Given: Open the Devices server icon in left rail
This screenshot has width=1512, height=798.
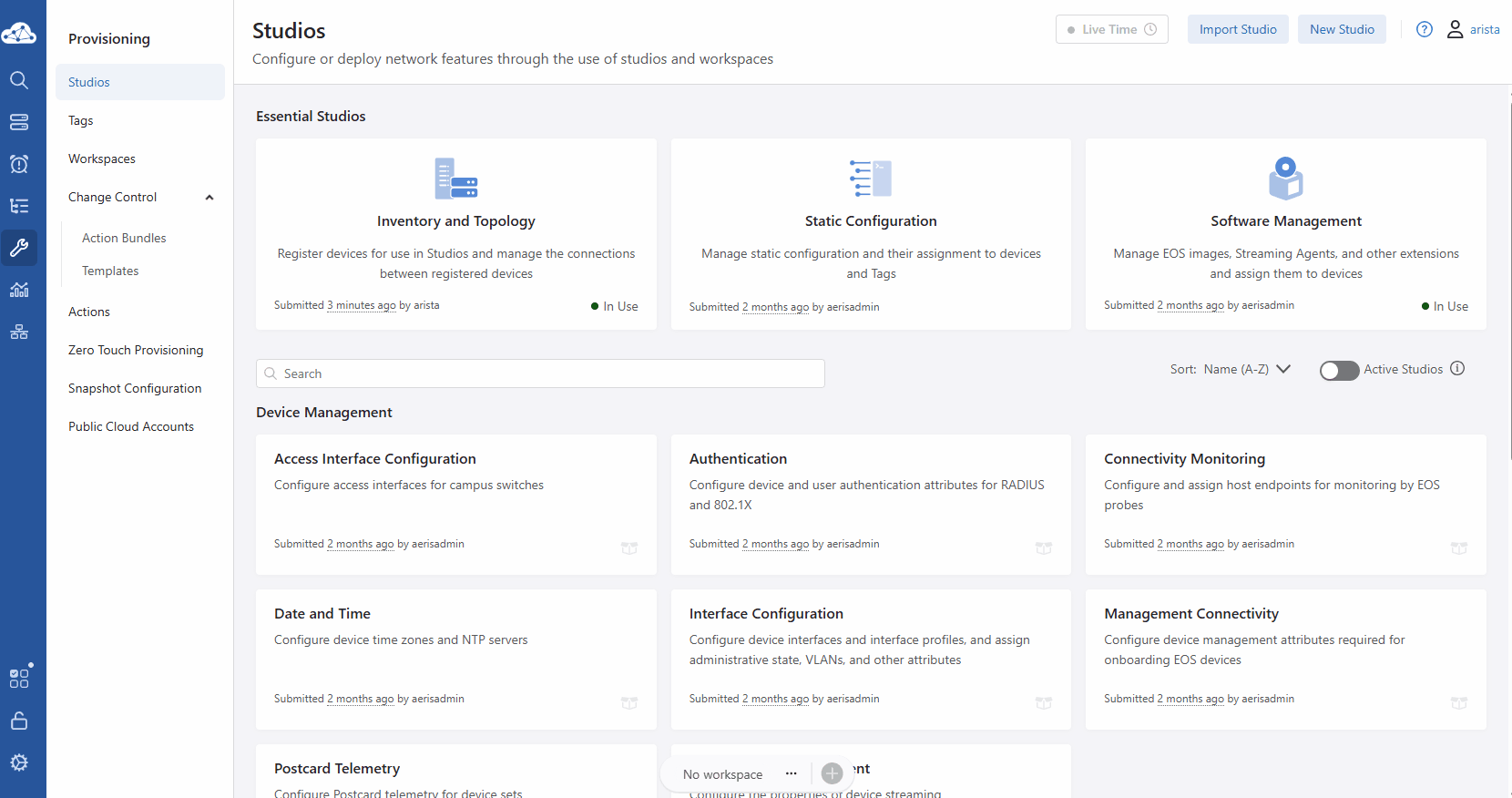Looking at the screenshot, I should 19,122.
